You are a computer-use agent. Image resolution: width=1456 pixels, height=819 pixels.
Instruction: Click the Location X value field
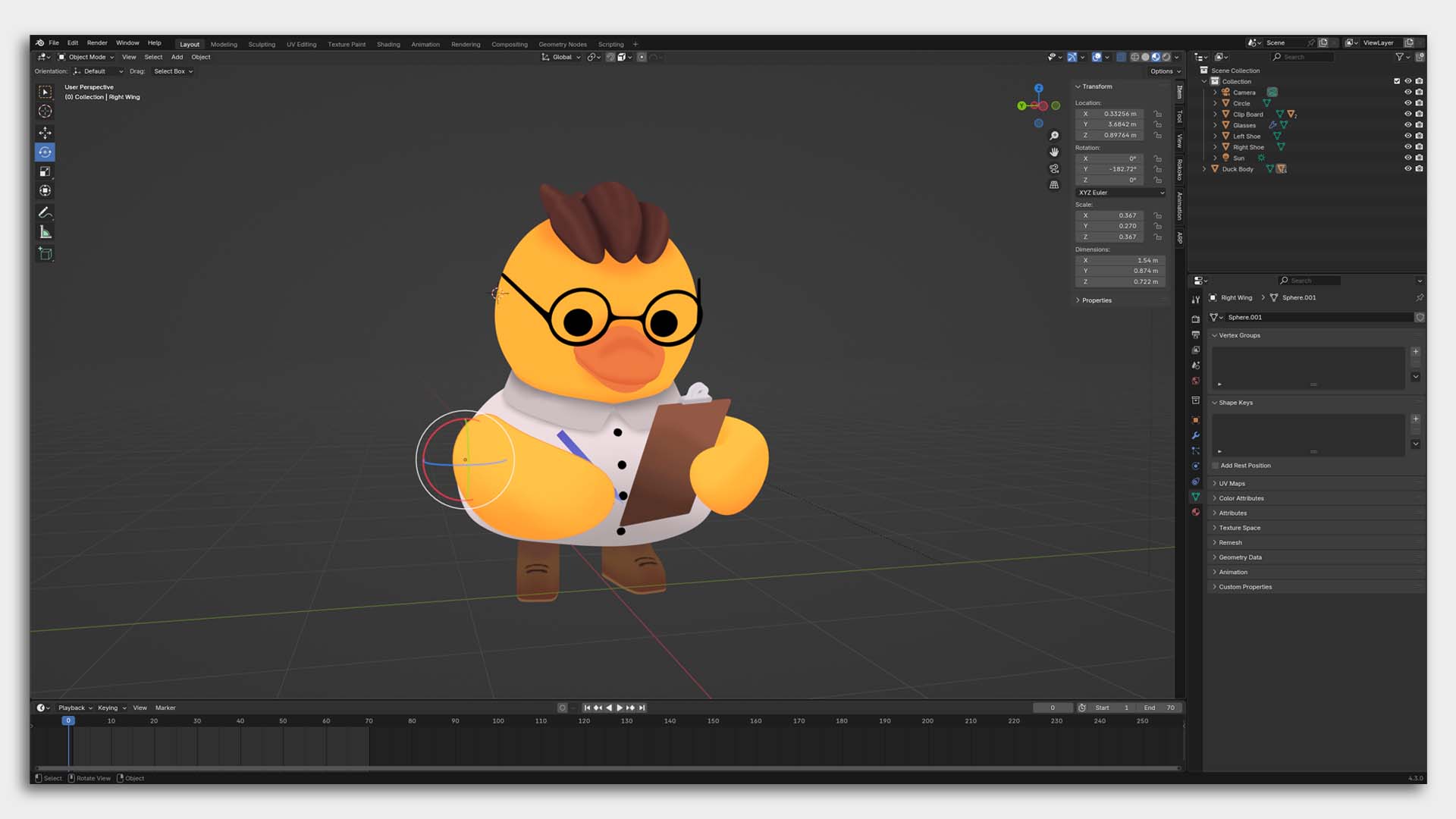point(1109,114)
